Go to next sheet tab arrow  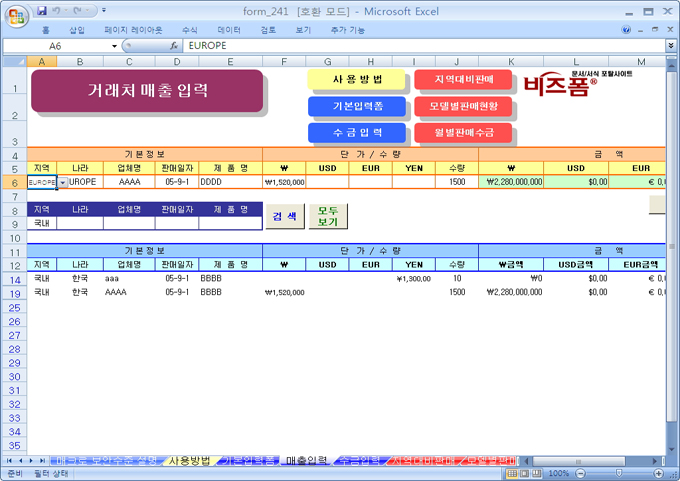point(33,461)
